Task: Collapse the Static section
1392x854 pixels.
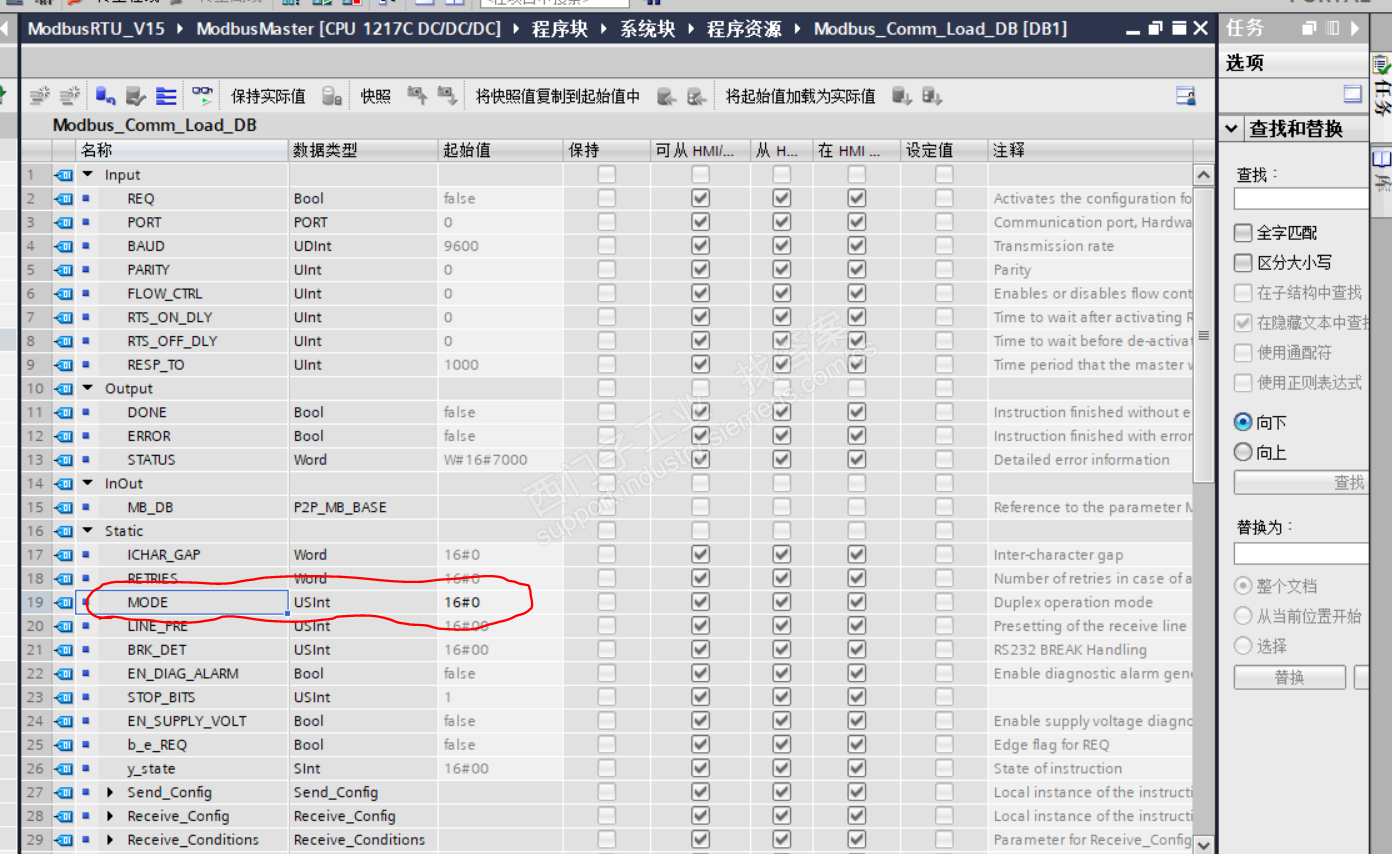Action: [87, 531]
